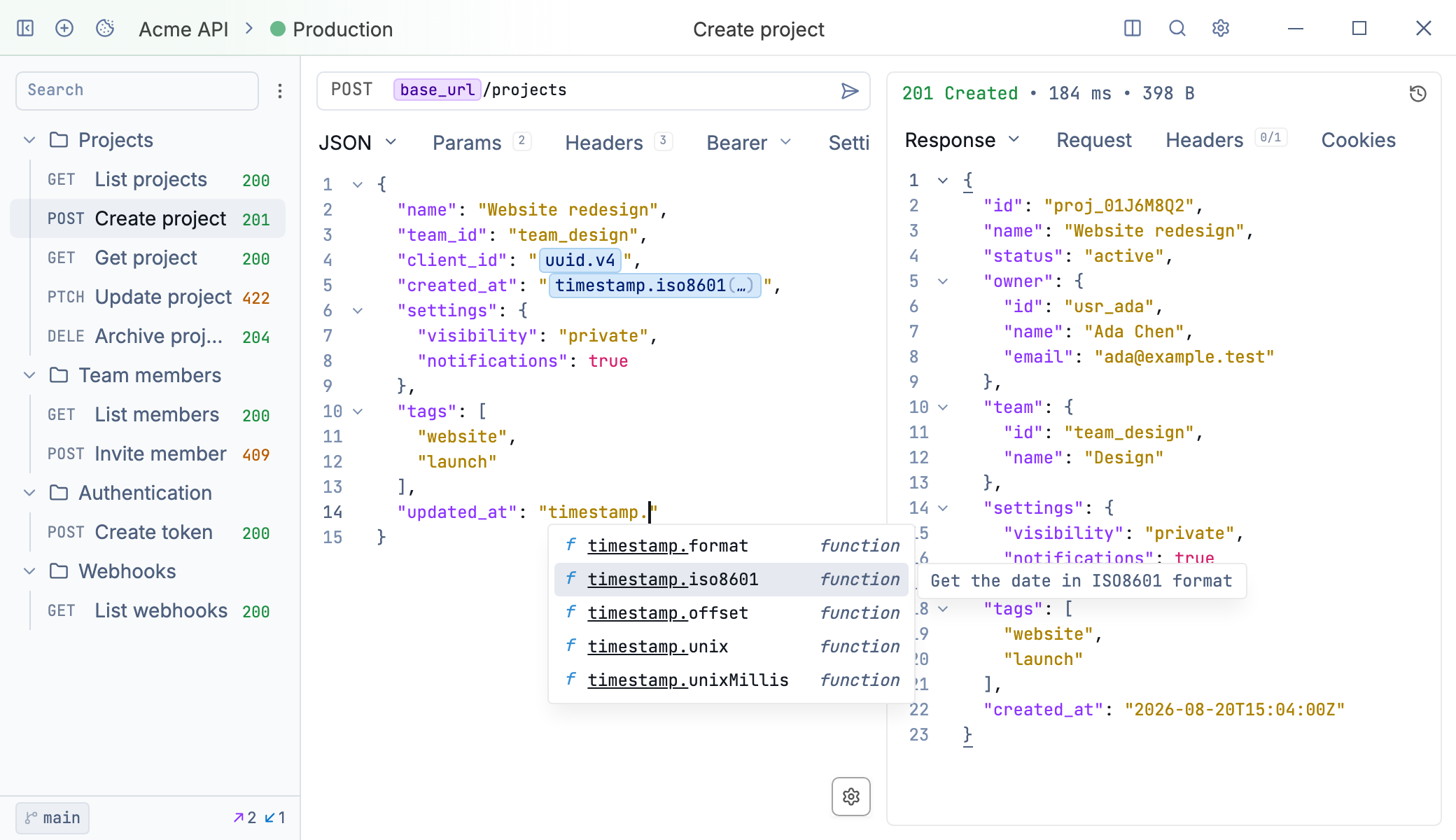
Task: Open the cookie jar icon
Action: click(x=105, y=29)
